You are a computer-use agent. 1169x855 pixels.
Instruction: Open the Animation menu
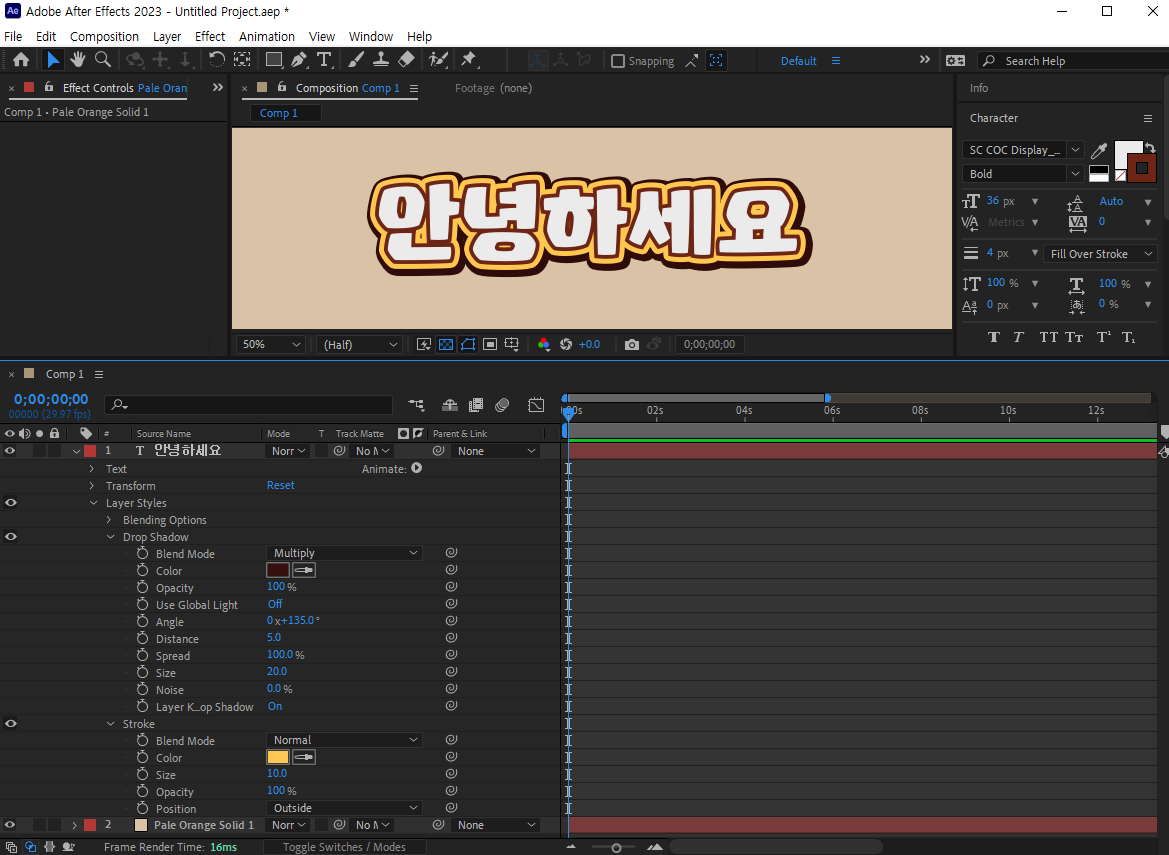(x=266, y=36)
